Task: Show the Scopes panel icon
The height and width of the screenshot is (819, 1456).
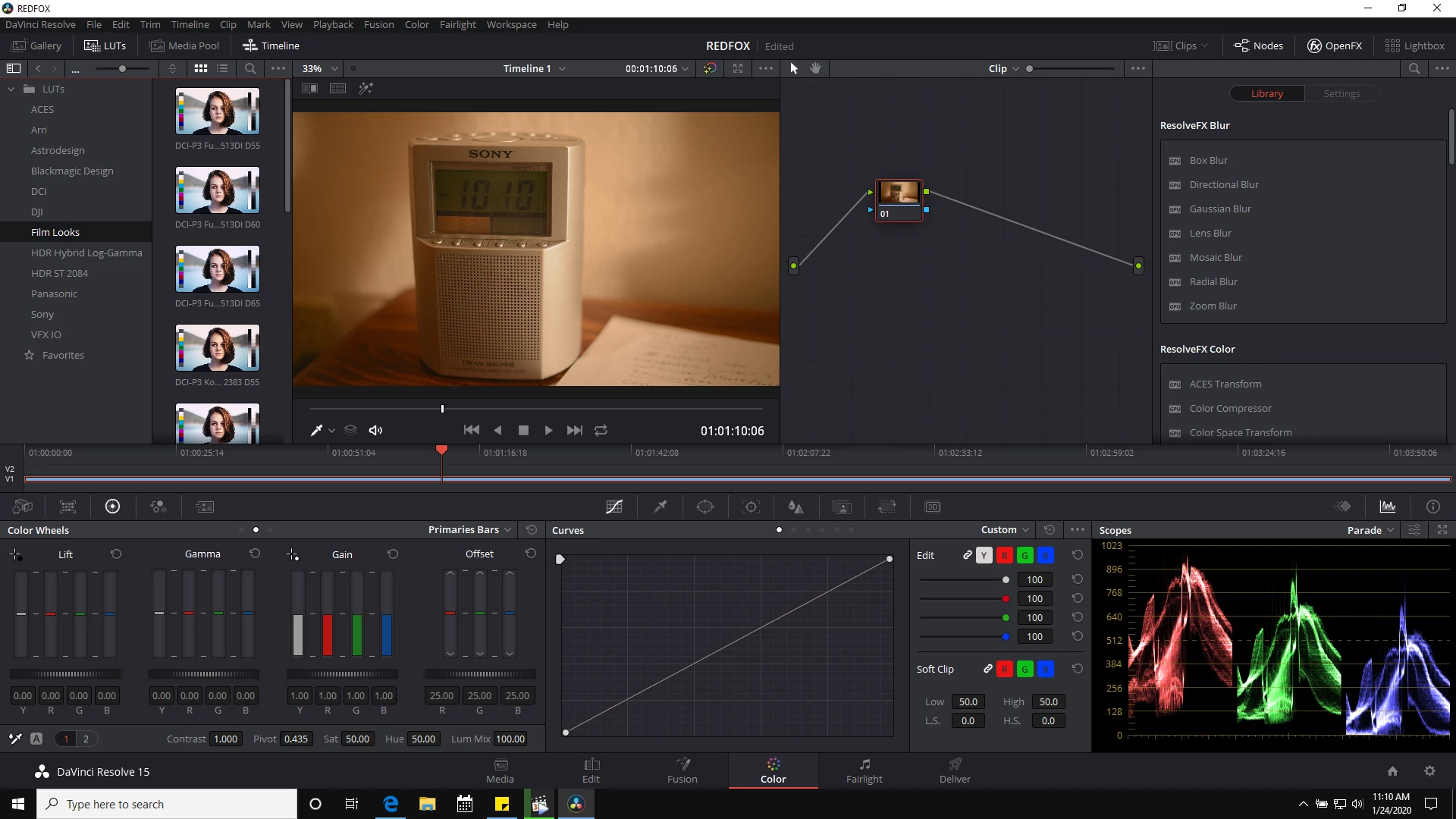Action: click(x=1387, y=507)
